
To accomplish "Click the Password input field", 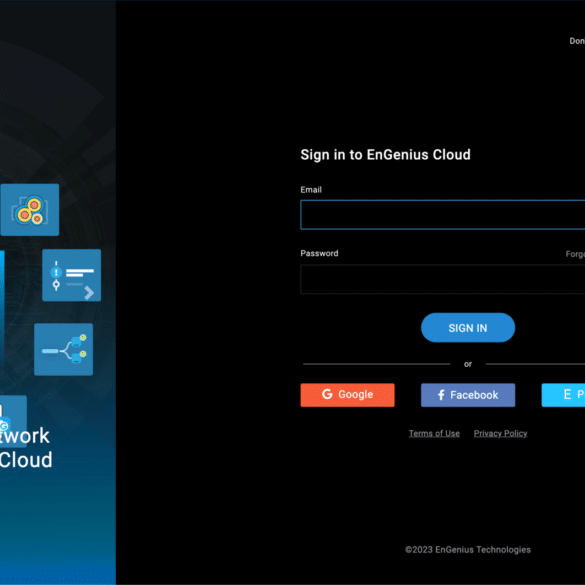I will tap(442, 279).
